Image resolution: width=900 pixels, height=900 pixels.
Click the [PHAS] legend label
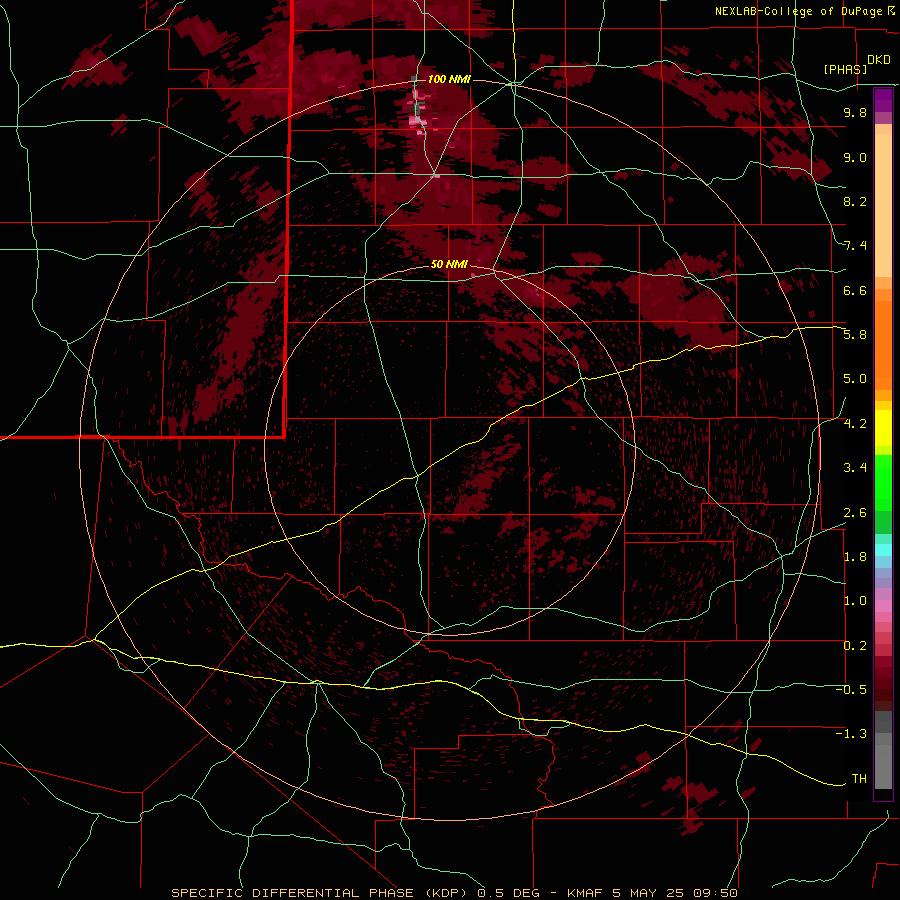[845, 69]
